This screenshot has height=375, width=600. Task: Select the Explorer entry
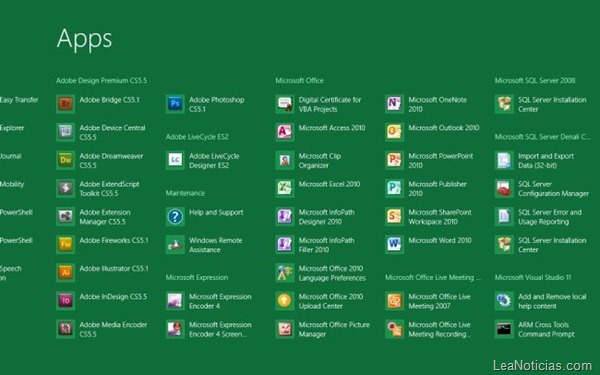click(x=12, y=128)
